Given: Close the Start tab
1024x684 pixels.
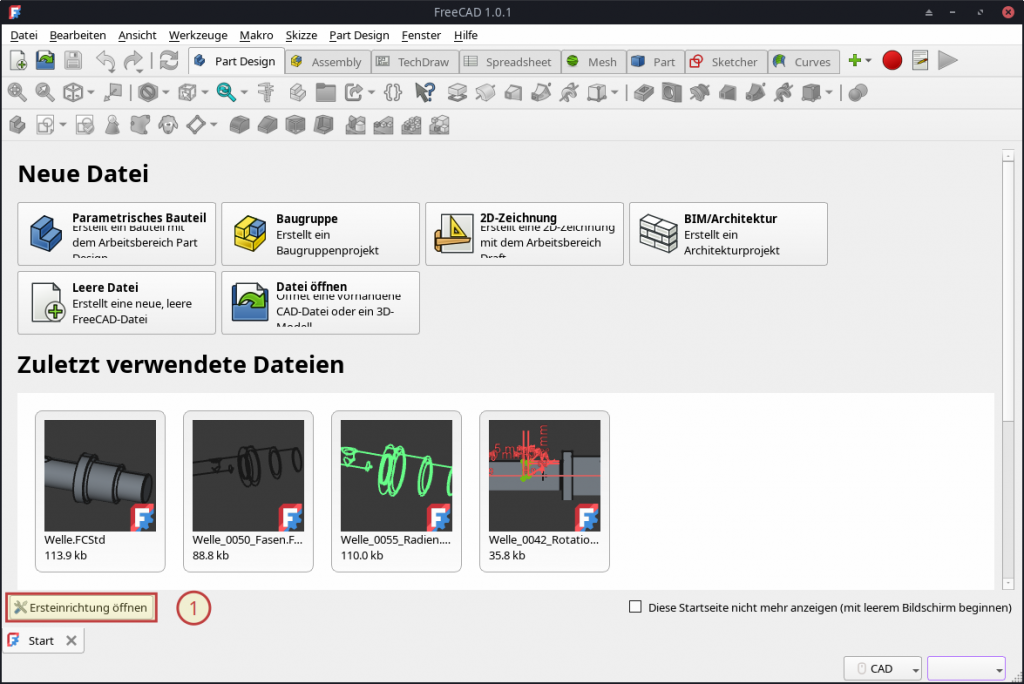Looking at the screenshot, I should 71,641.
